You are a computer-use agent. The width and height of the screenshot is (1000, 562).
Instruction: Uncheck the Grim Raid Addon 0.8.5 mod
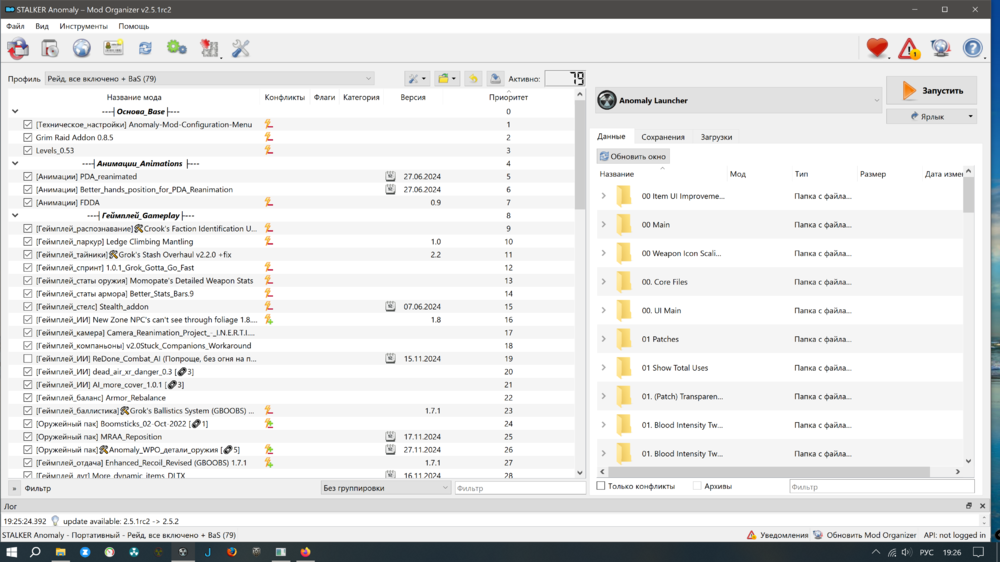click(x=28, y=137)
